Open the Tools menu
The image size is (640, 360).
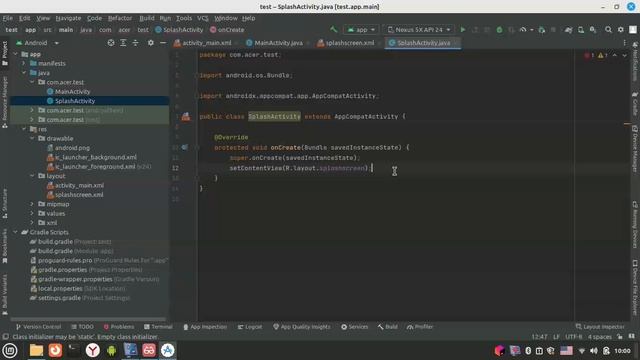pos(184,18)
